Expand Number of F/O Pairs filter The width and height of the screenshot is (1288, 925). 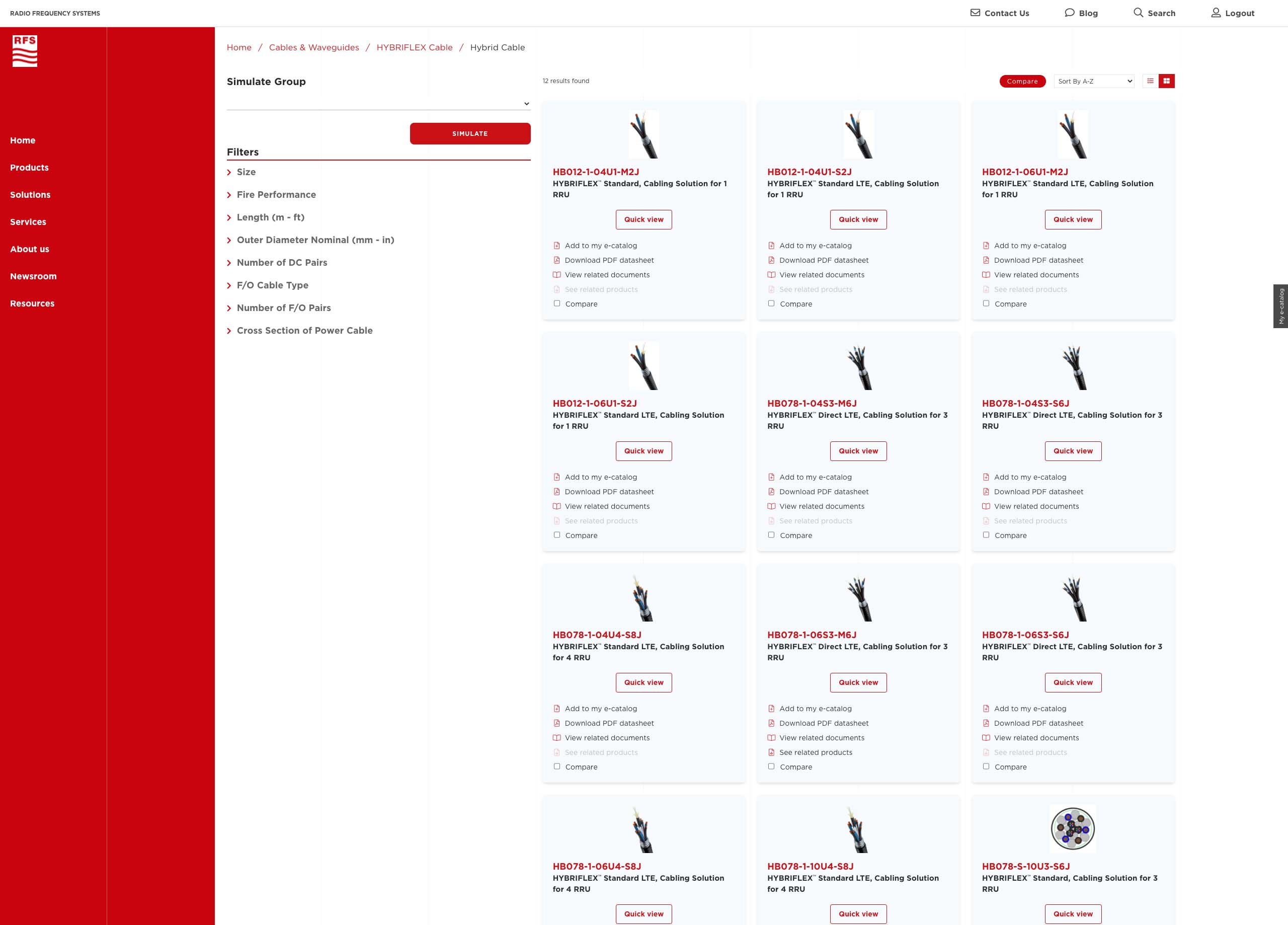click(279, 308)
